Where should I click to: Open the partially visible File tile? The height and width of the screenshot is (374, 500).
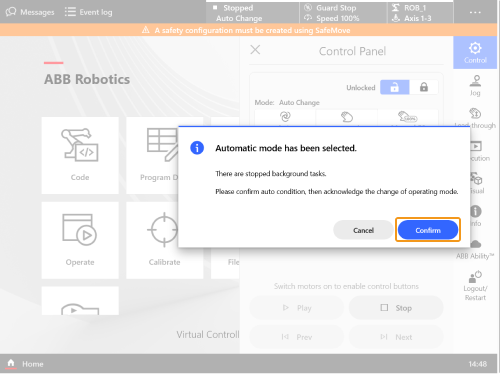click(225, 263)
